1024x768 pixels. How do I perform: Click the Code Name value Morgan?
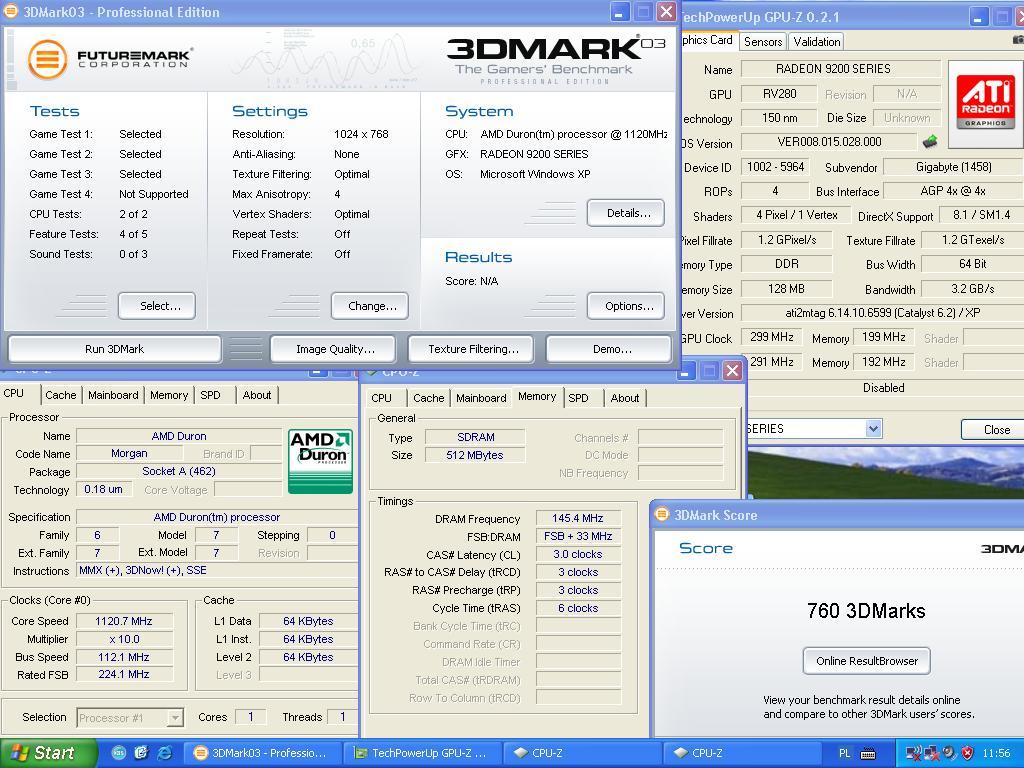[129, 453]
